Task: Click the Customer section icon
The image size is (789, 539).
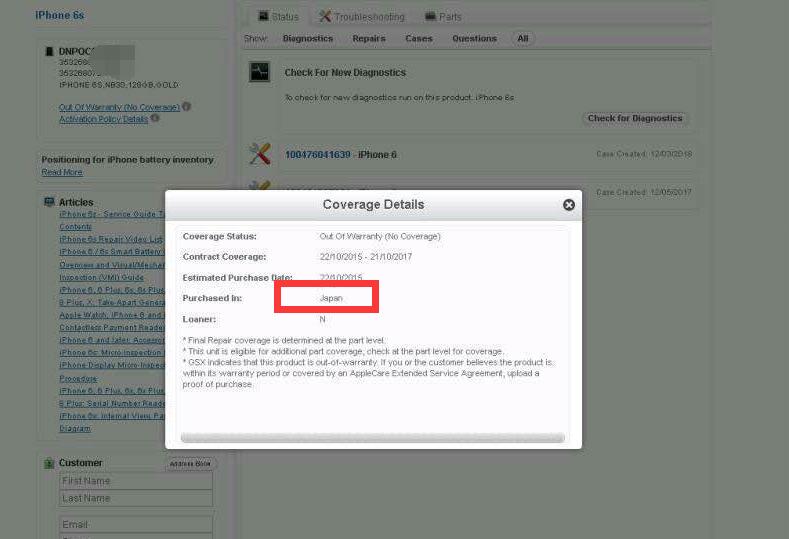Action: (x=49, y=463)
